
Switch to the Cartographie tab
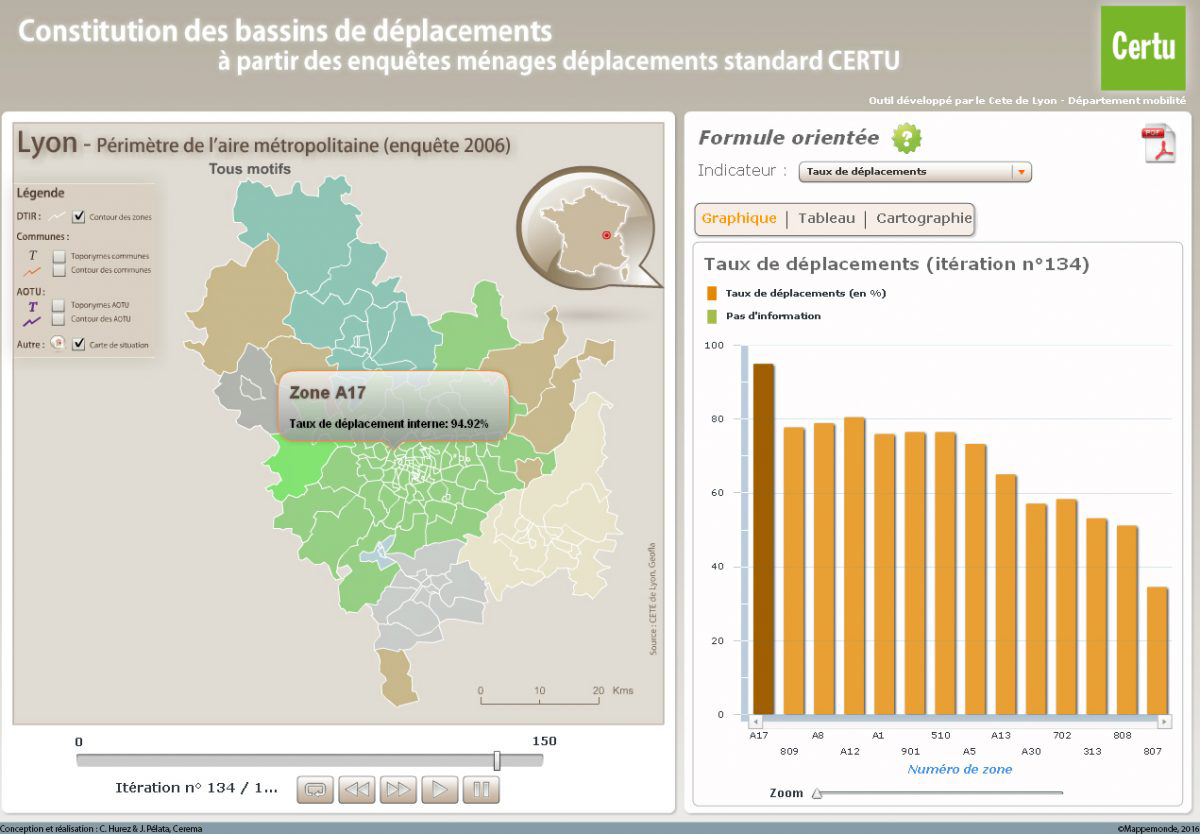(x=923, y=218)
